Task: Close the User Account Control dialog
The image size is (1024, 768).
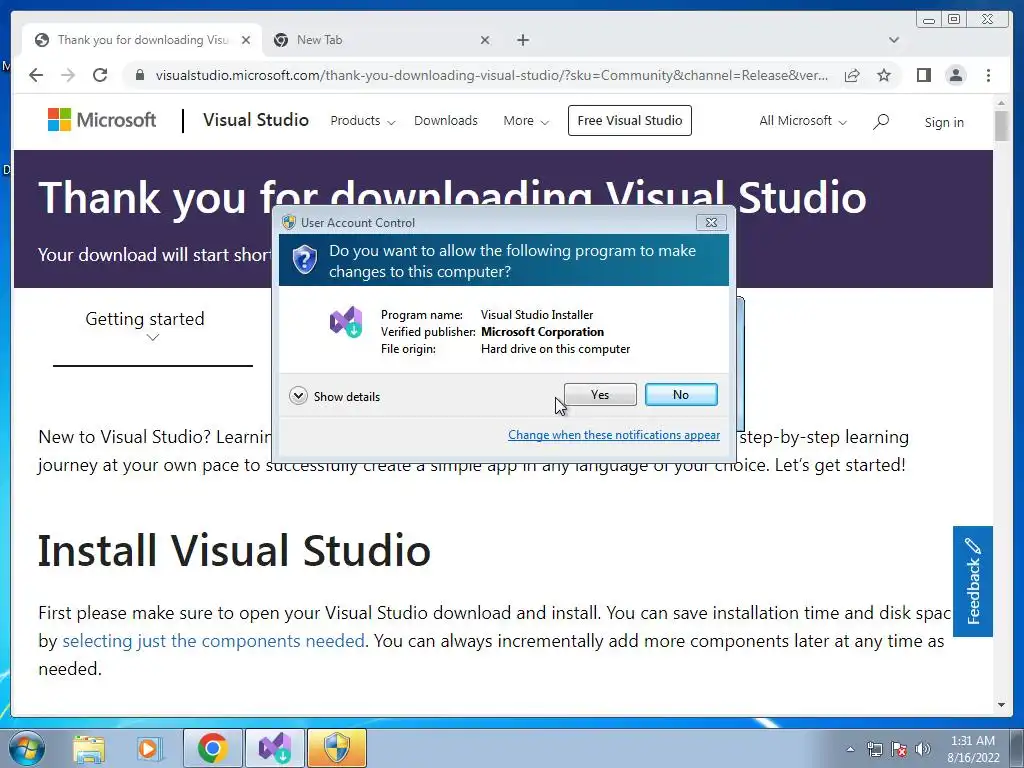Action: click(x=711, y=223)
